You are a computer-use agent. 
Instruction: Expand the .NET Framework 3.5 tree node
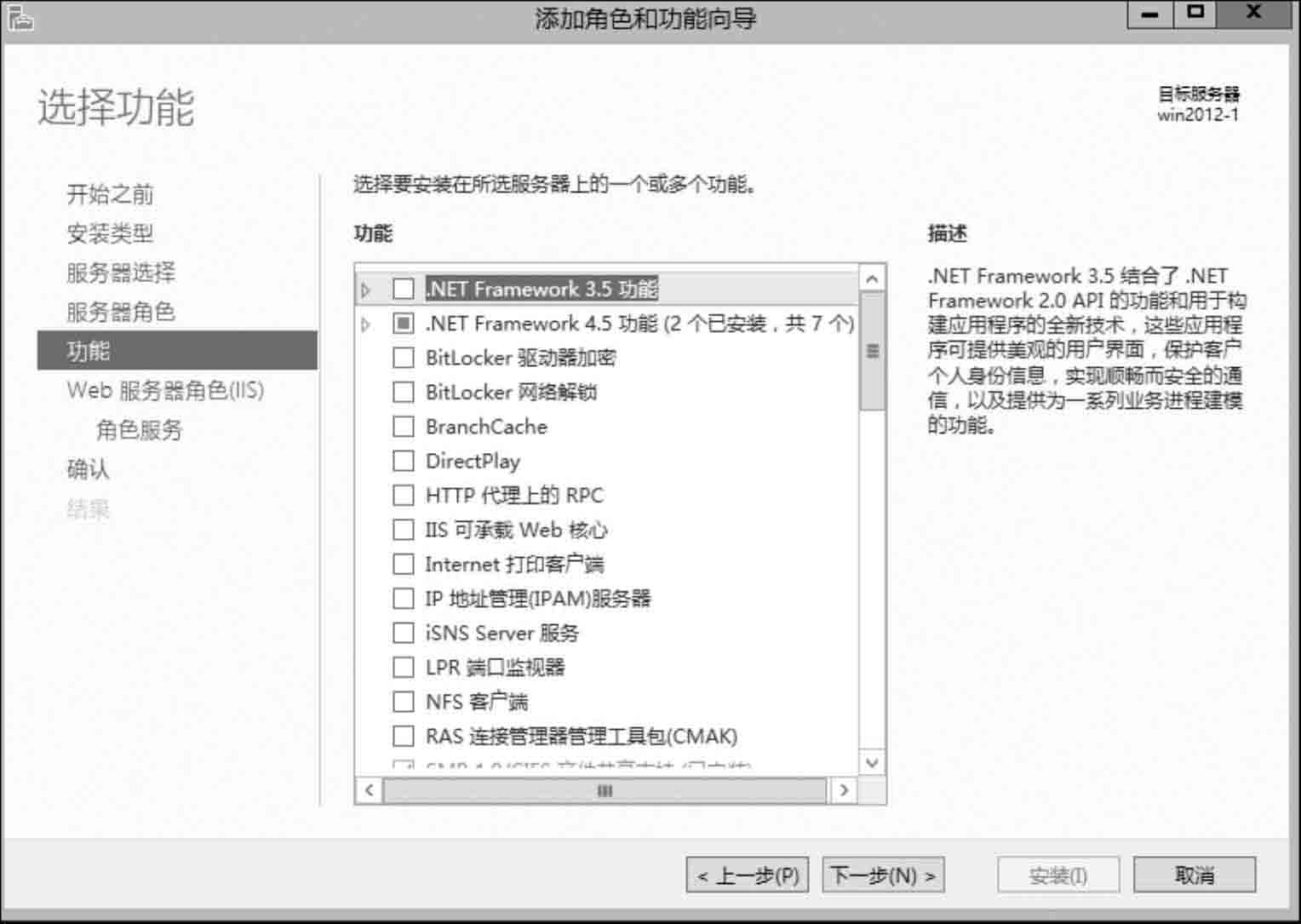366,290
